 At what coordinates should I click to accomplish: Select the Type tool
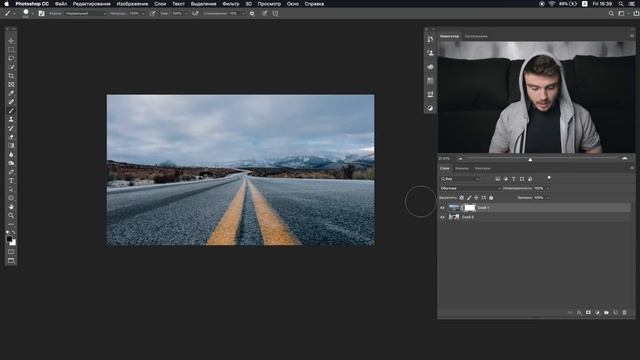coord(11,181)
